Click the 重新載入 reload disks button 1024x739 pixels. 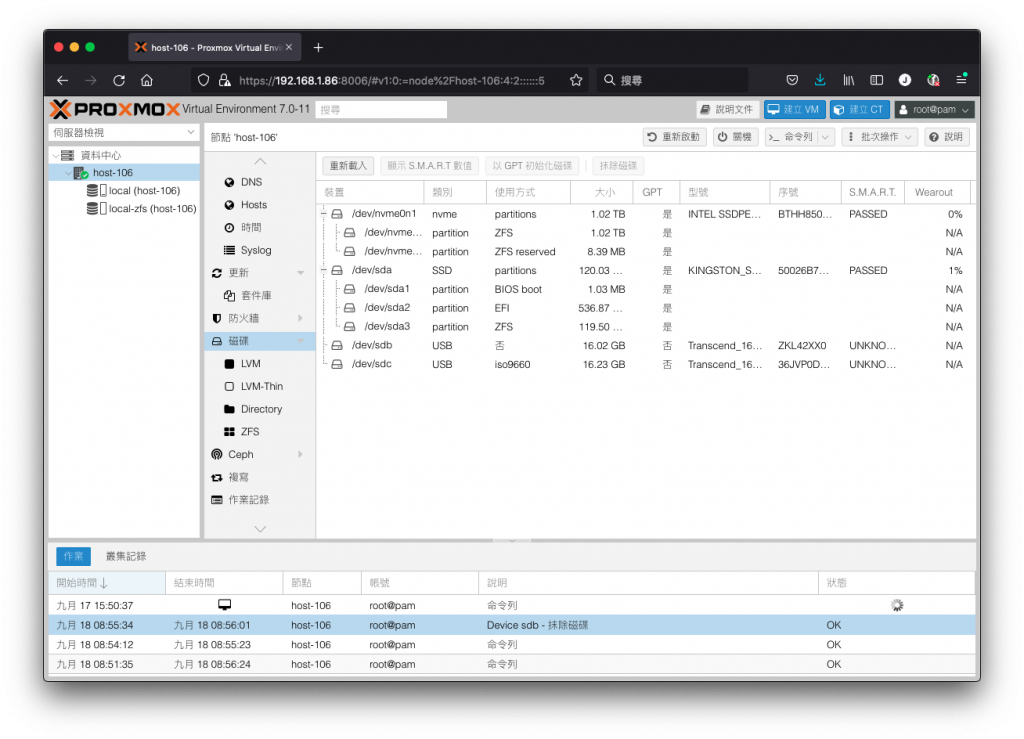[x=349, y=166]
